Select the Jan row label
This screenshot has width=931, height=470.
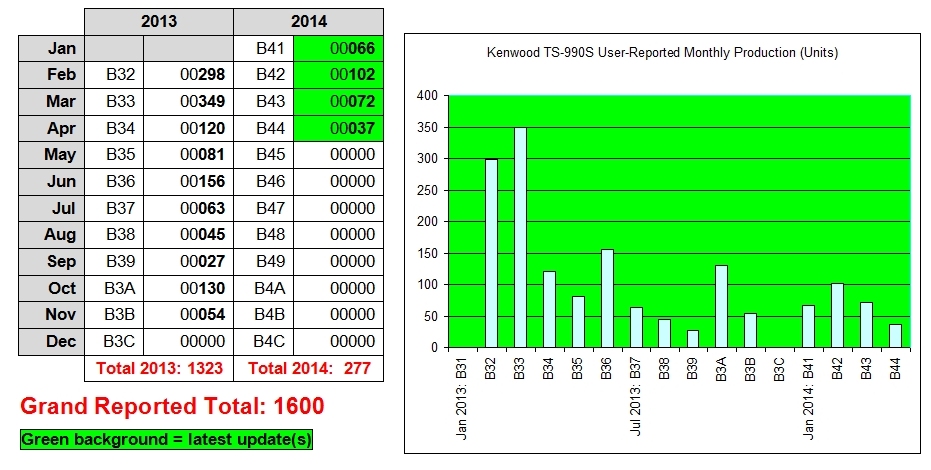tap(52, 48)
